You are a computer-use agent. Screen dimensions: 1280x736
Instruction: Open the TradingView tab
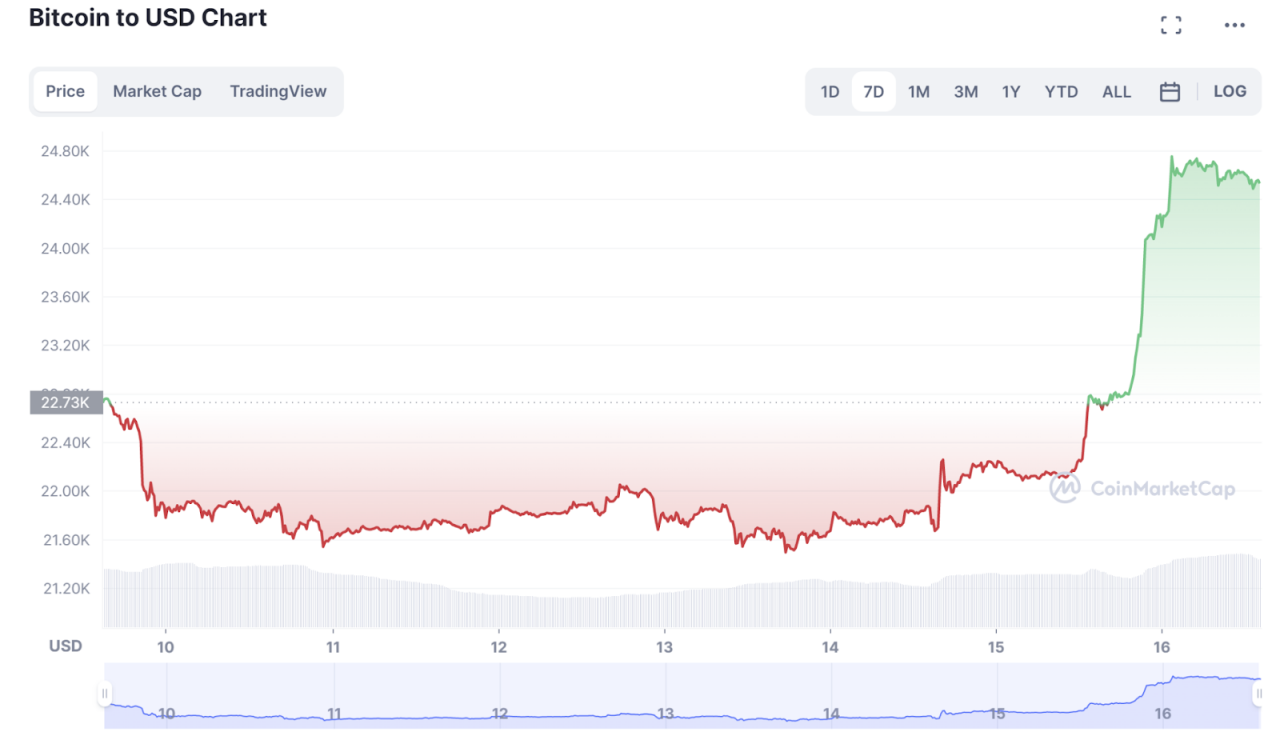click(278, 90)
